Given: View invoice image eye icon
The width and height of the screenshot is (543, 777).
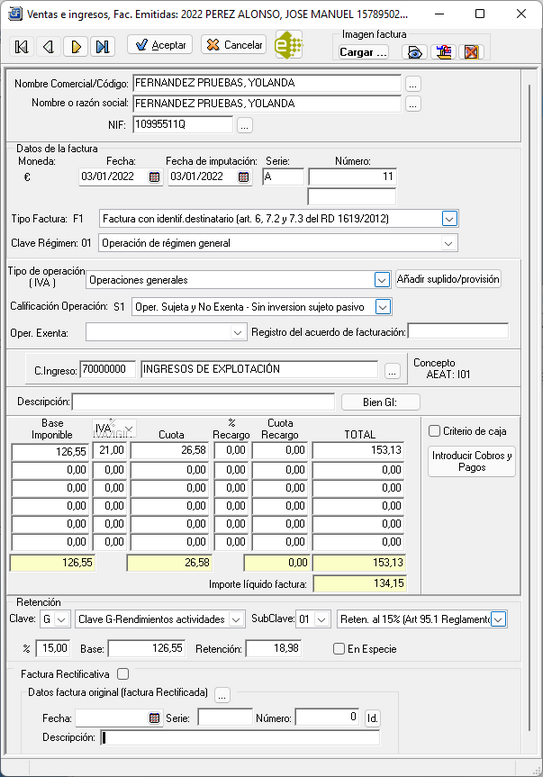Looking at the screenshot, I should (x=414, y=52).
